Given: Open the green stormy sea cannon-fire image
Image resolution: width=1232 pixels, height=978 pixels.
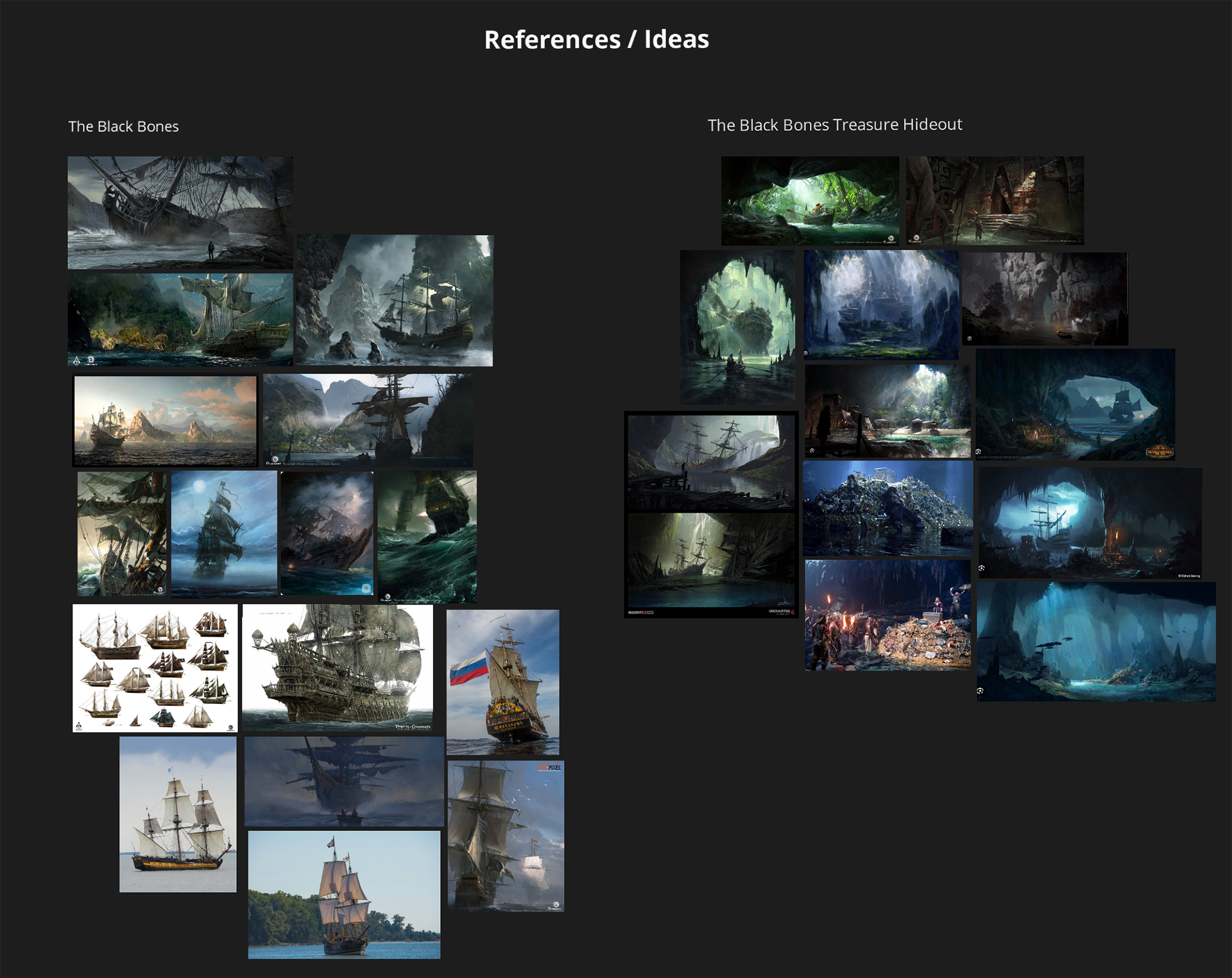Looking at the screenshot, I should (427, 536).
